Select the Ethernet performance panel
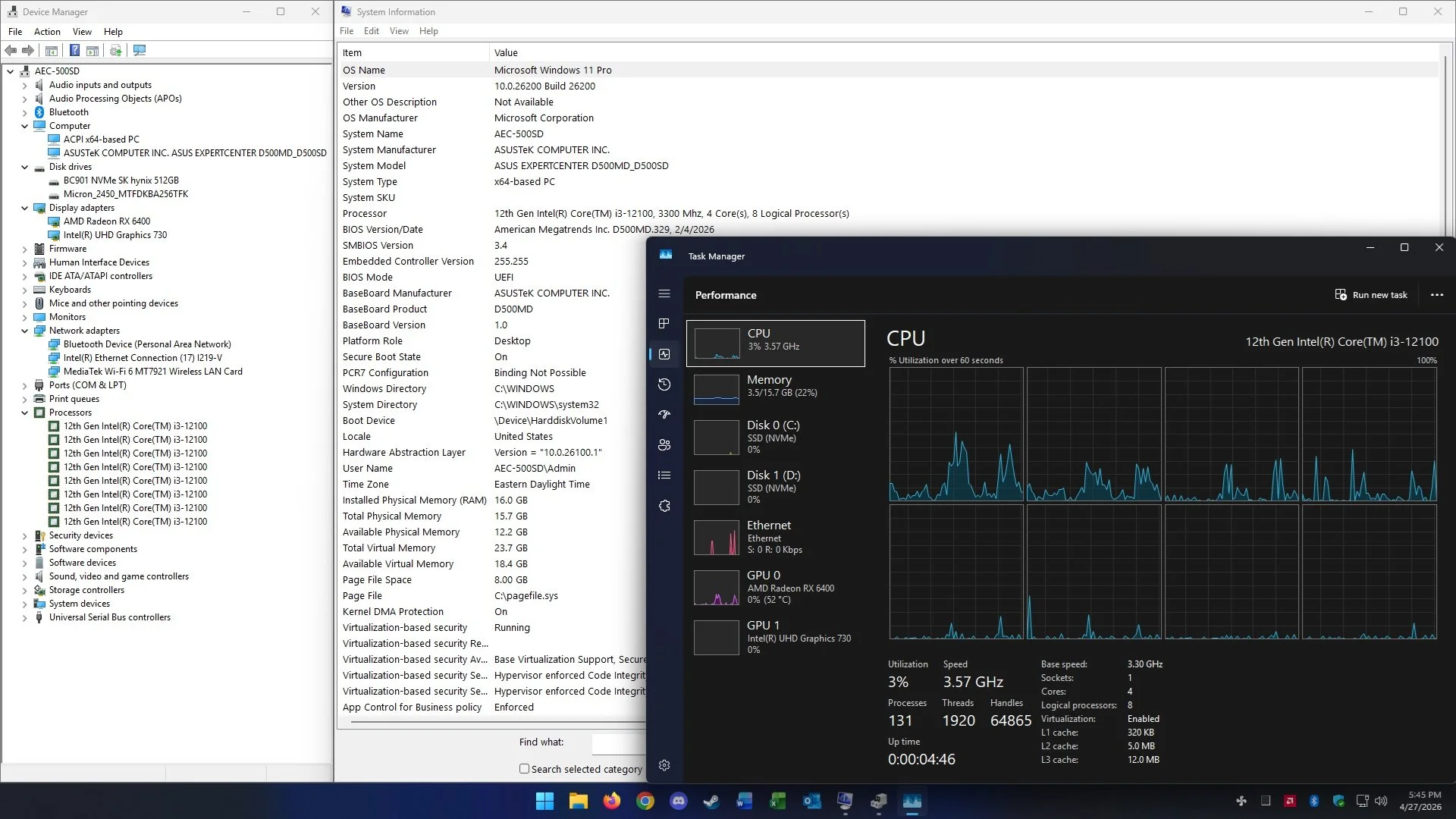Image resolution: width=1456 pixels, height=819 pixels. [775, 537]
